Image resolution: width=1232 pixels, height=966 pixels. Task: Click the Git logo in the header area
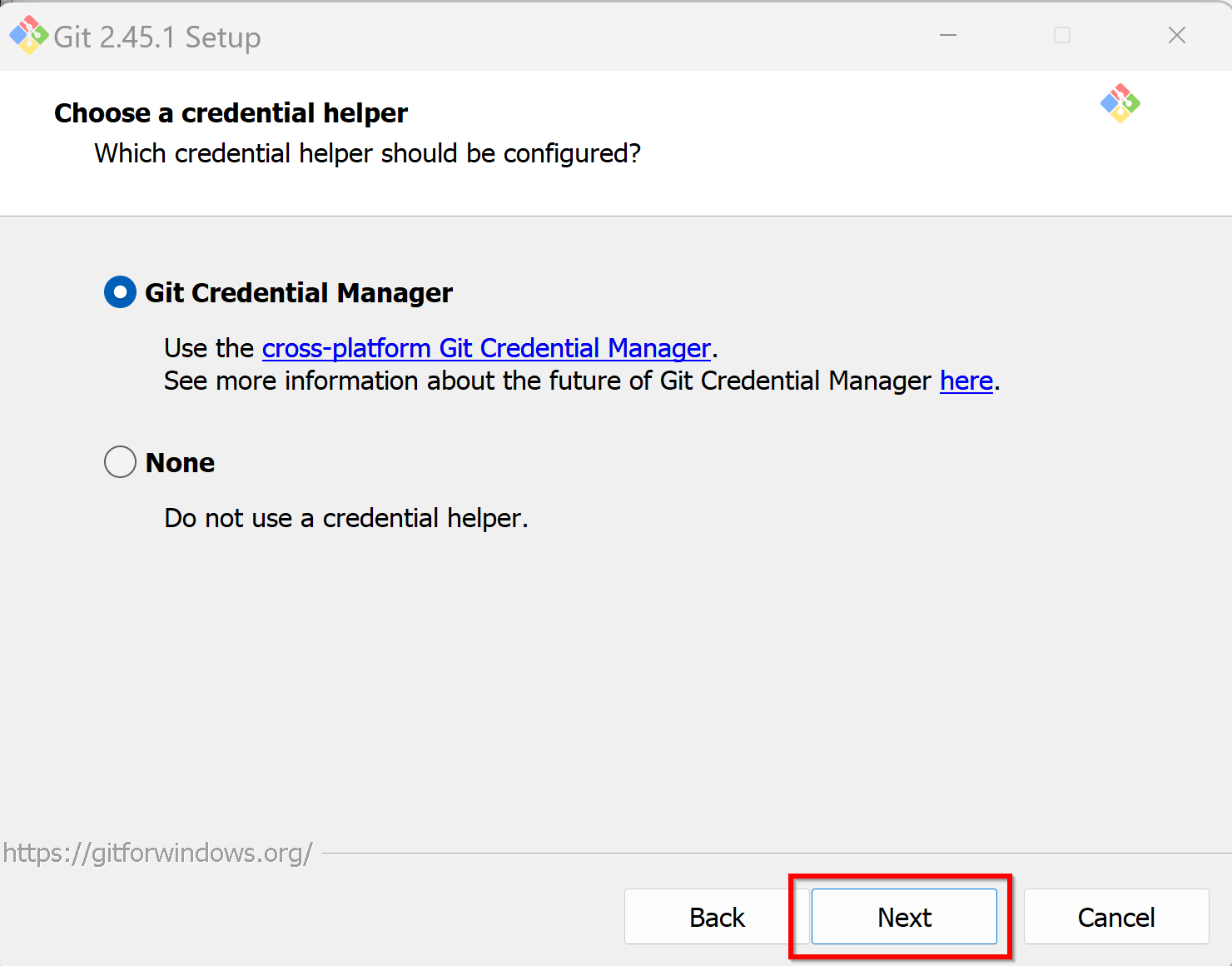(x=1120, y=103)
